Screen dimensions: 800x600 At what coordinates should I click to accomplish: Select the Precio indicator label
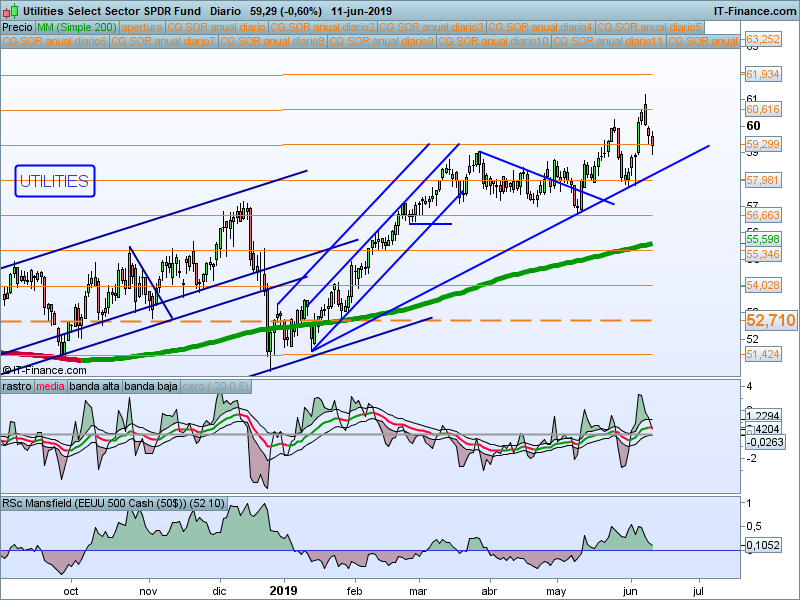[x=17, y=27]
